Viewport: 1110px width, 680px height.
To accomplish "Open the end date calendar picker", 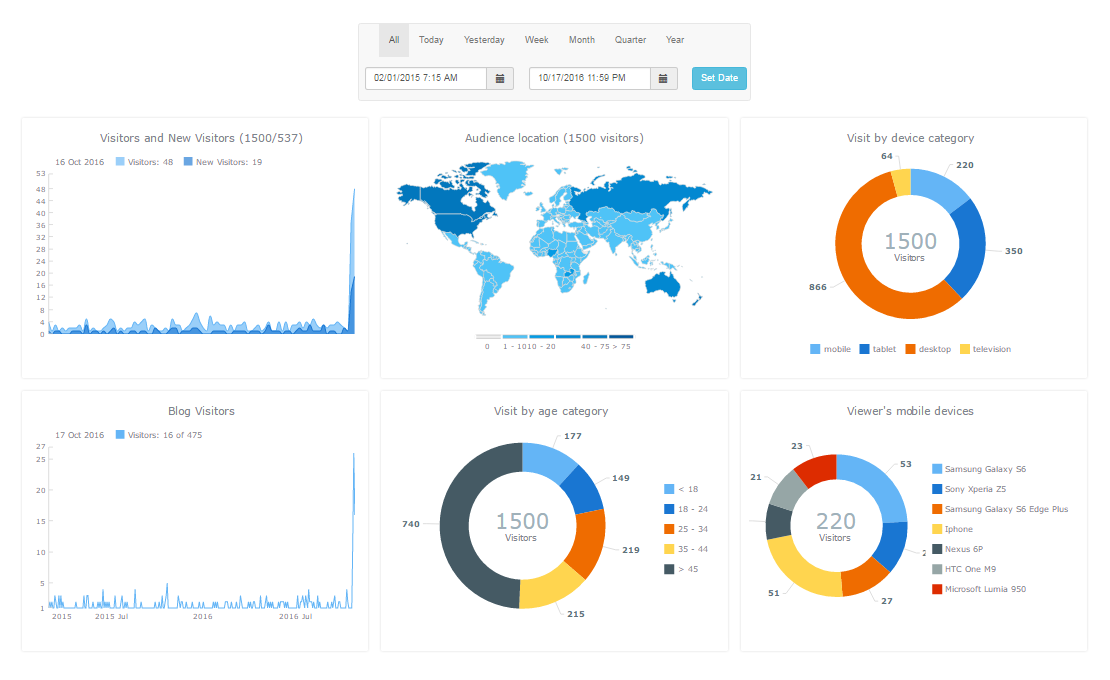I will [x=664, y=78].
